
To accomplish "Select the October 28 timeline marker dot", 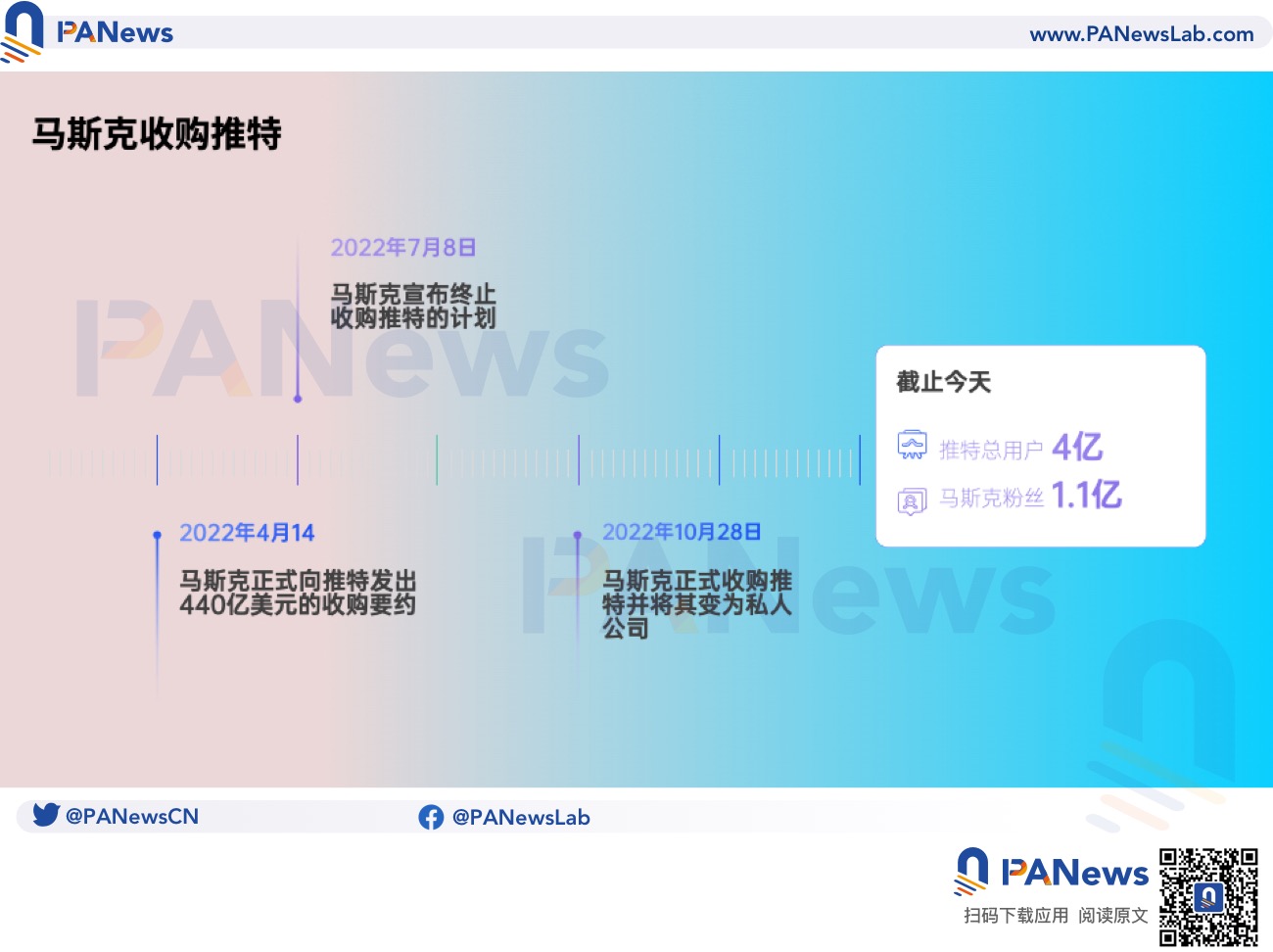I will [578, 536].
